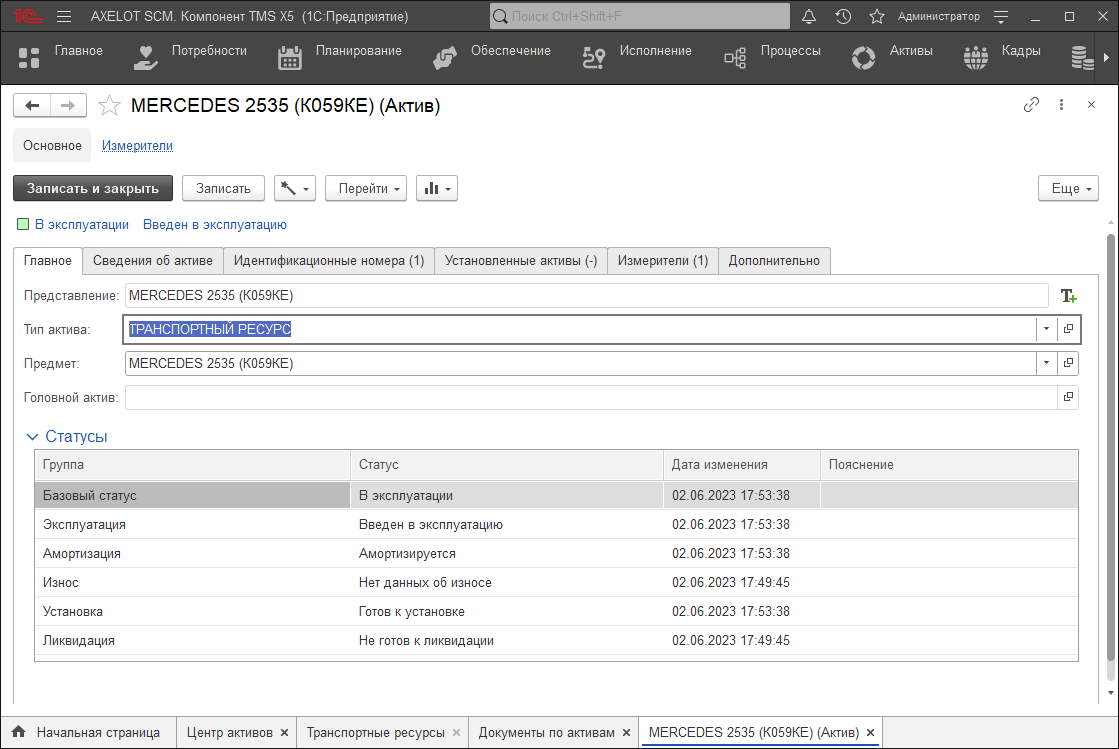
Task: Open the Планирование section
Action: click(339, 57)
